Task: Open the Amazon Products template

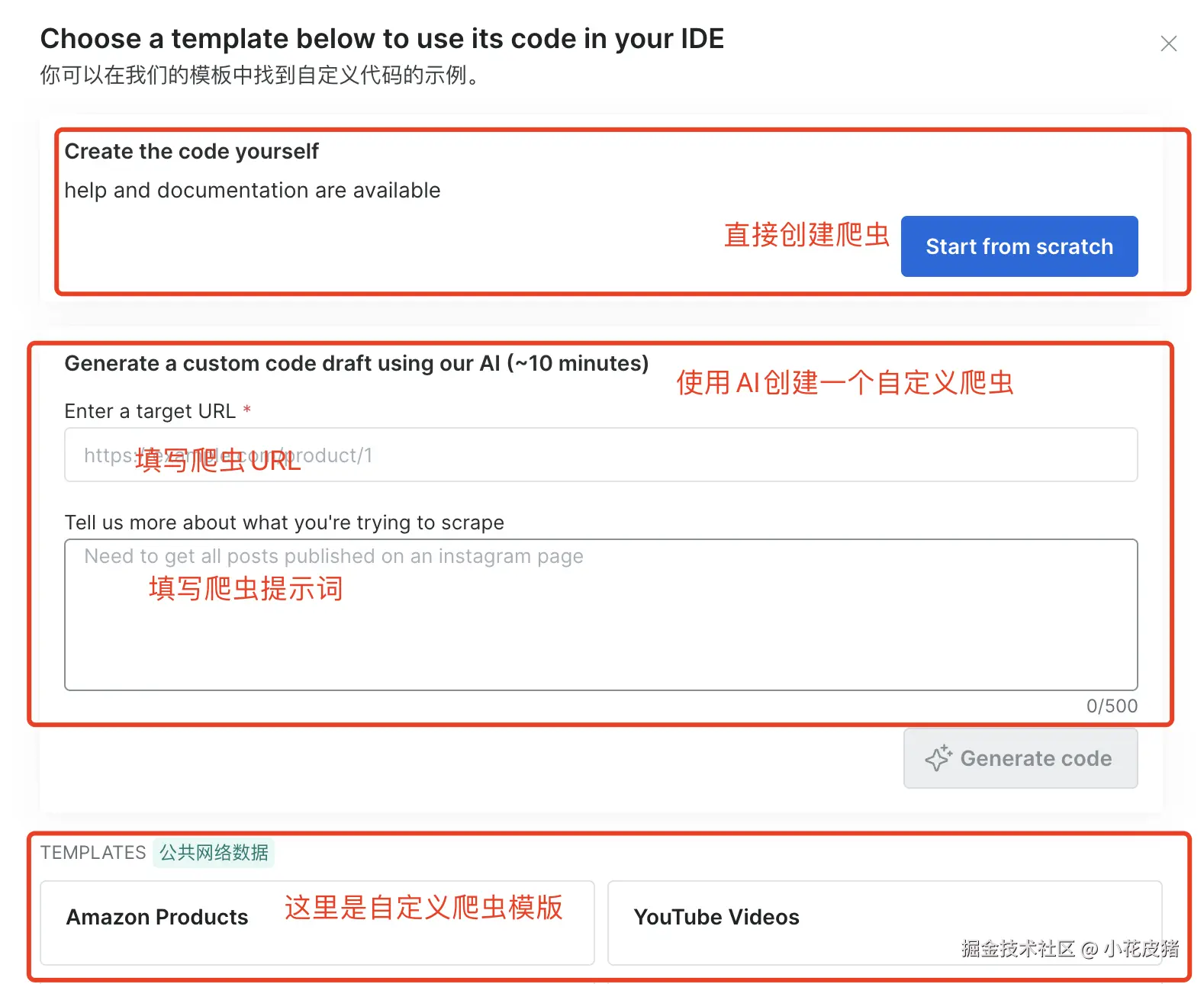Action: (x=157, y=917)
